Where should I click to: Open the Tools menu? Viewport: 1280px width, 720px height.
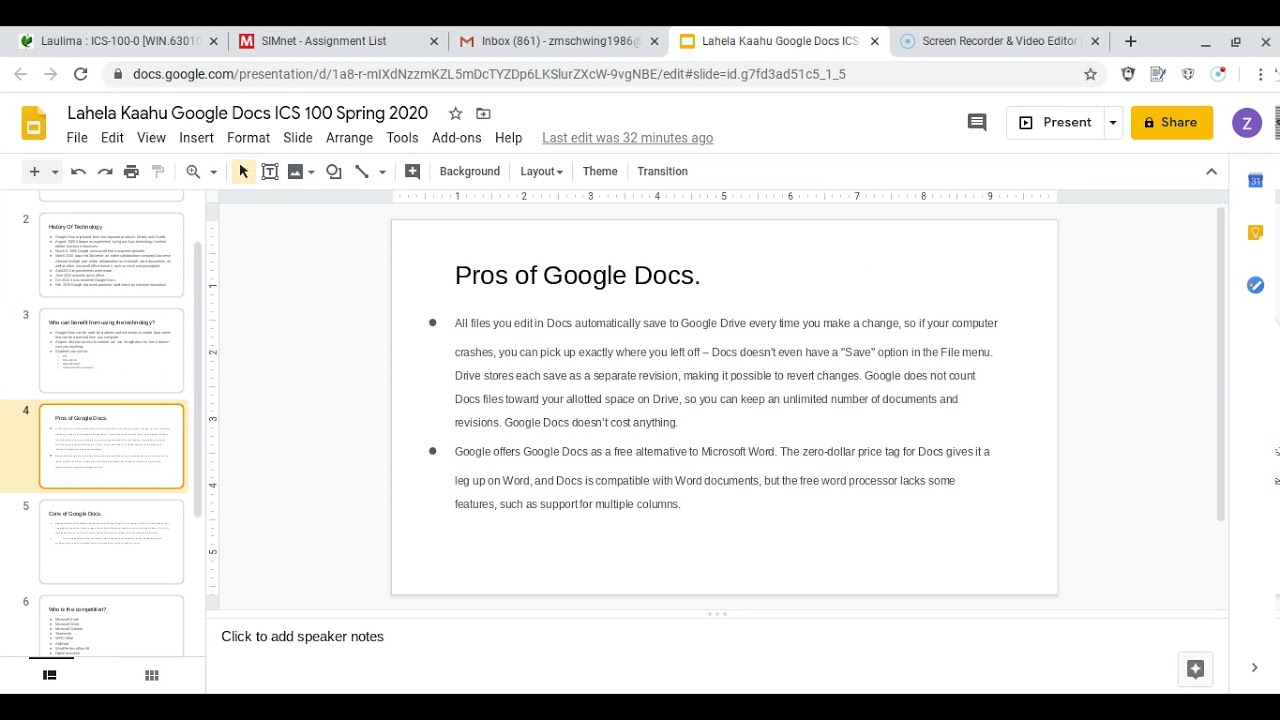tap(402, 138)
